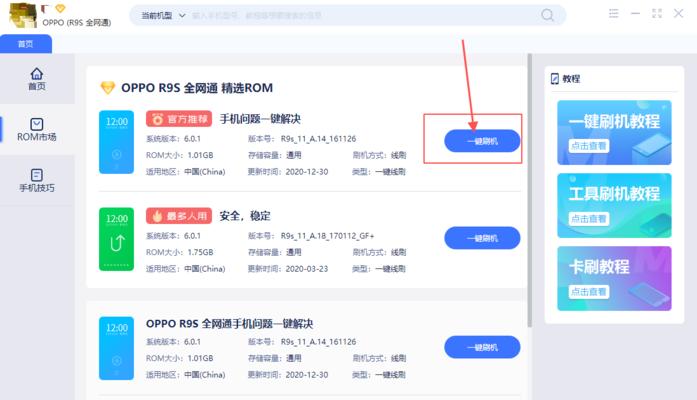This screenshot has height=400, width=697.
Task: Click the title 手机问题一键解决
Action: pos(260,119)
